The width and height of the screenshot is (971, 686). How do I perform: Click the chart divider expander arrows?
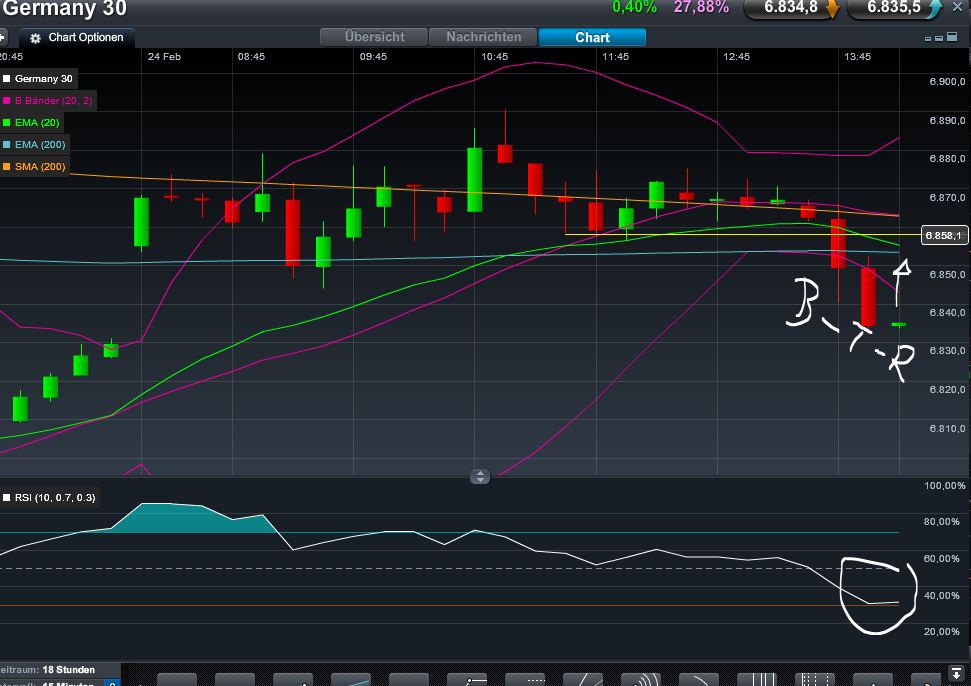[480, 477]
